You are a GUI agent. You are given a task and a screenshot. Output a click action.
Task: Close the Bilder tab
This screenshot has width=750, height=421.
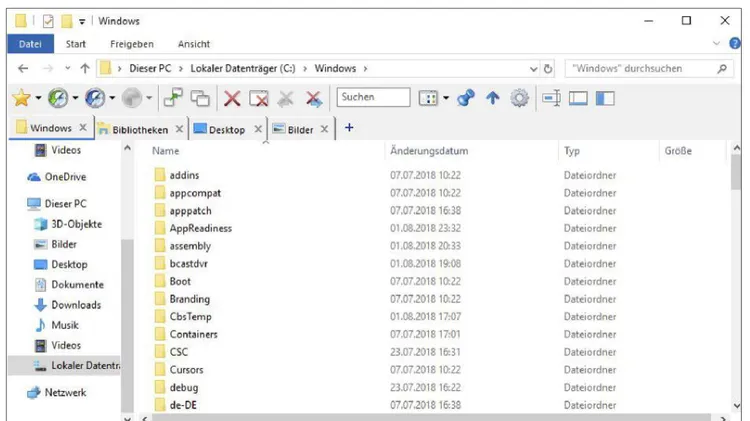(324, 129)
